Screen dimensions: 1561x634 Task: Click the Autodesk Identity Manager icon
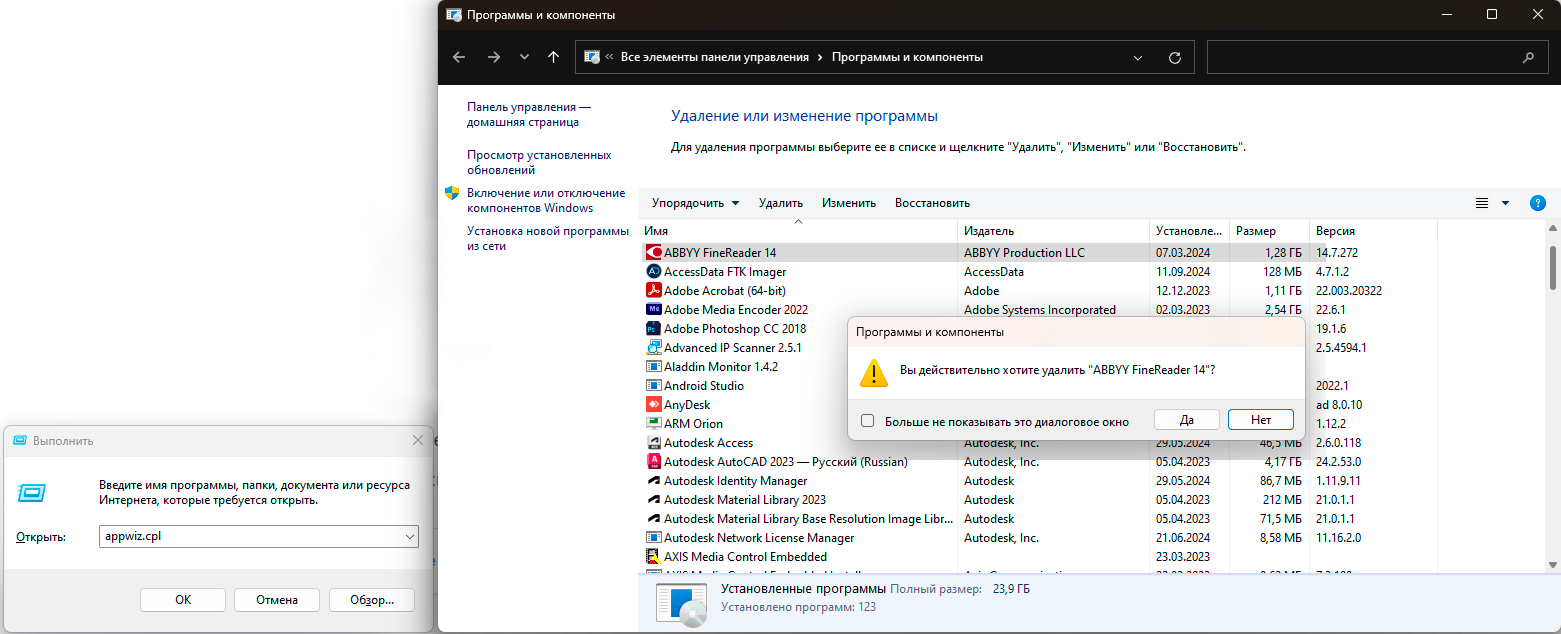point(654,481)
